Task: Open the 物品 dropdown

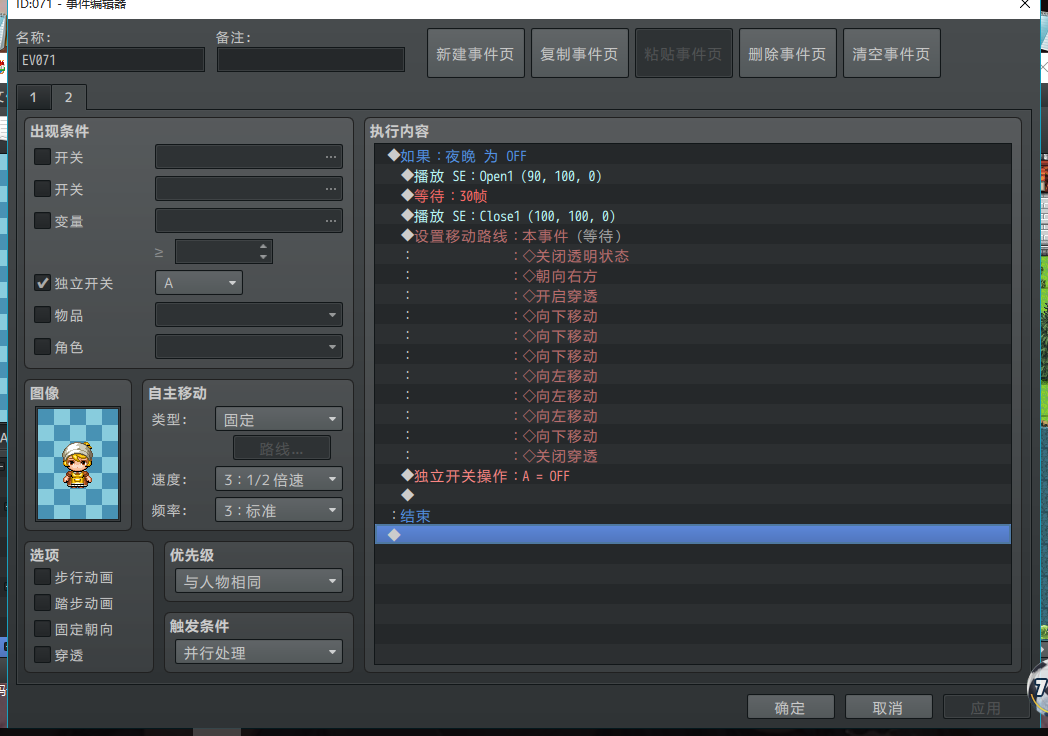Action: tap(249, 315)
